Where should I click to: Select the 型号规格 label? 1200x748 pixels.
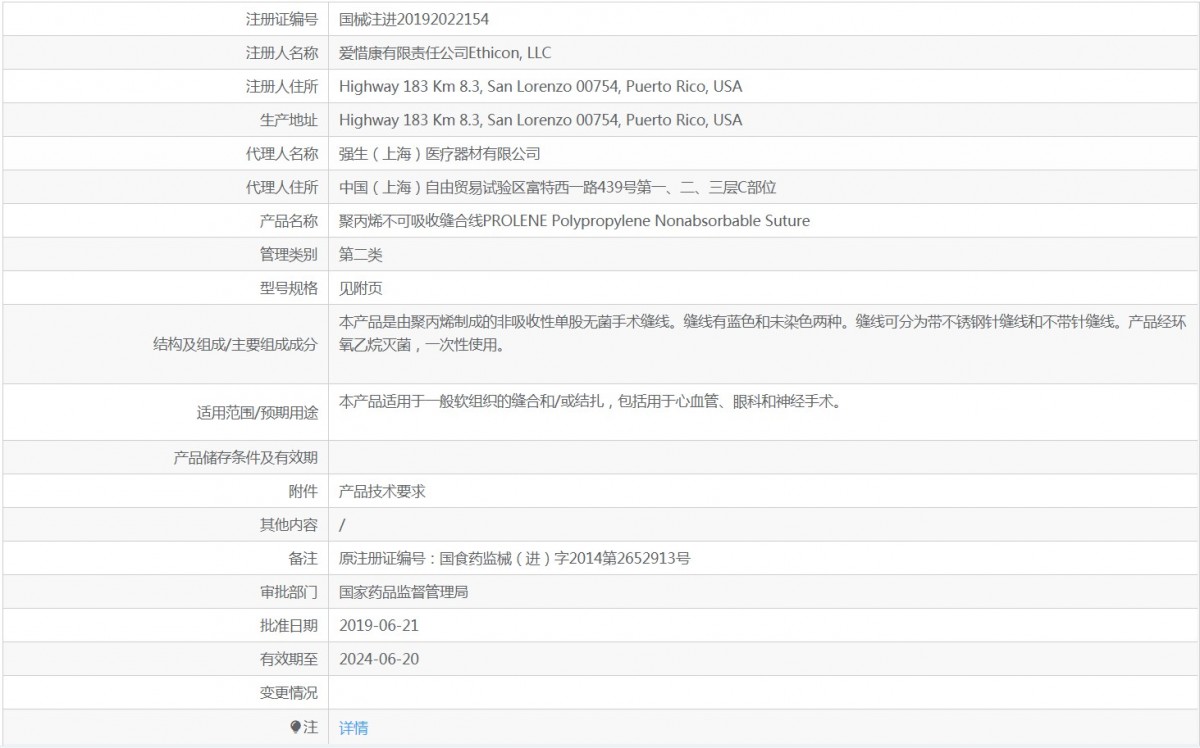pyautogui.click(x=289, y=289)
